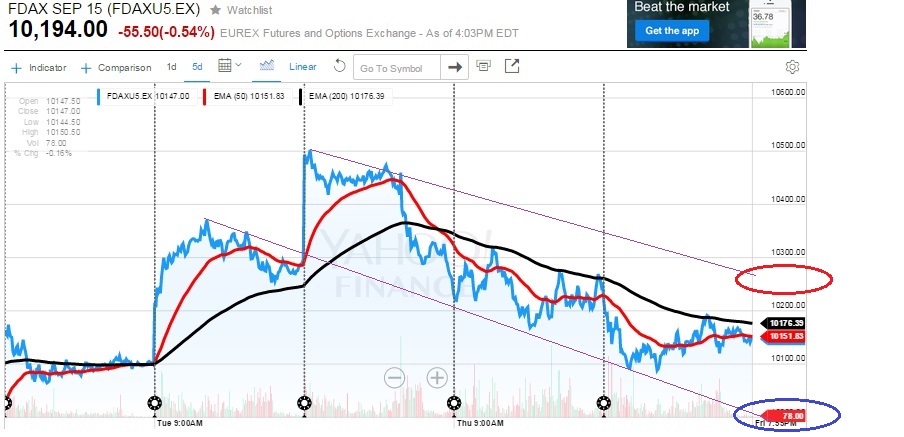Viewport: 904px width, 437px height.
Task: Open the Linear scale dropdown
Action: [x=302, y=67]
